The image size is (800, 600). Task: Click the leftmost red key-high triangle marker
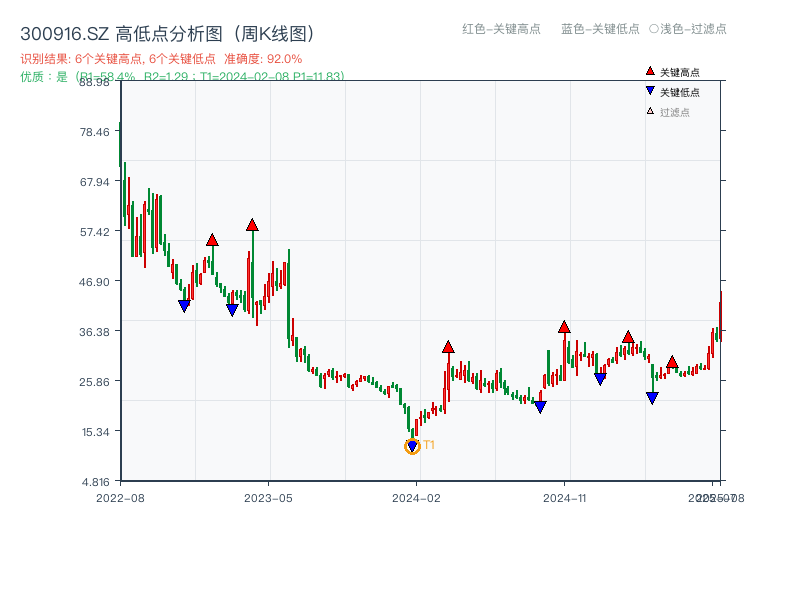[213, 241]
